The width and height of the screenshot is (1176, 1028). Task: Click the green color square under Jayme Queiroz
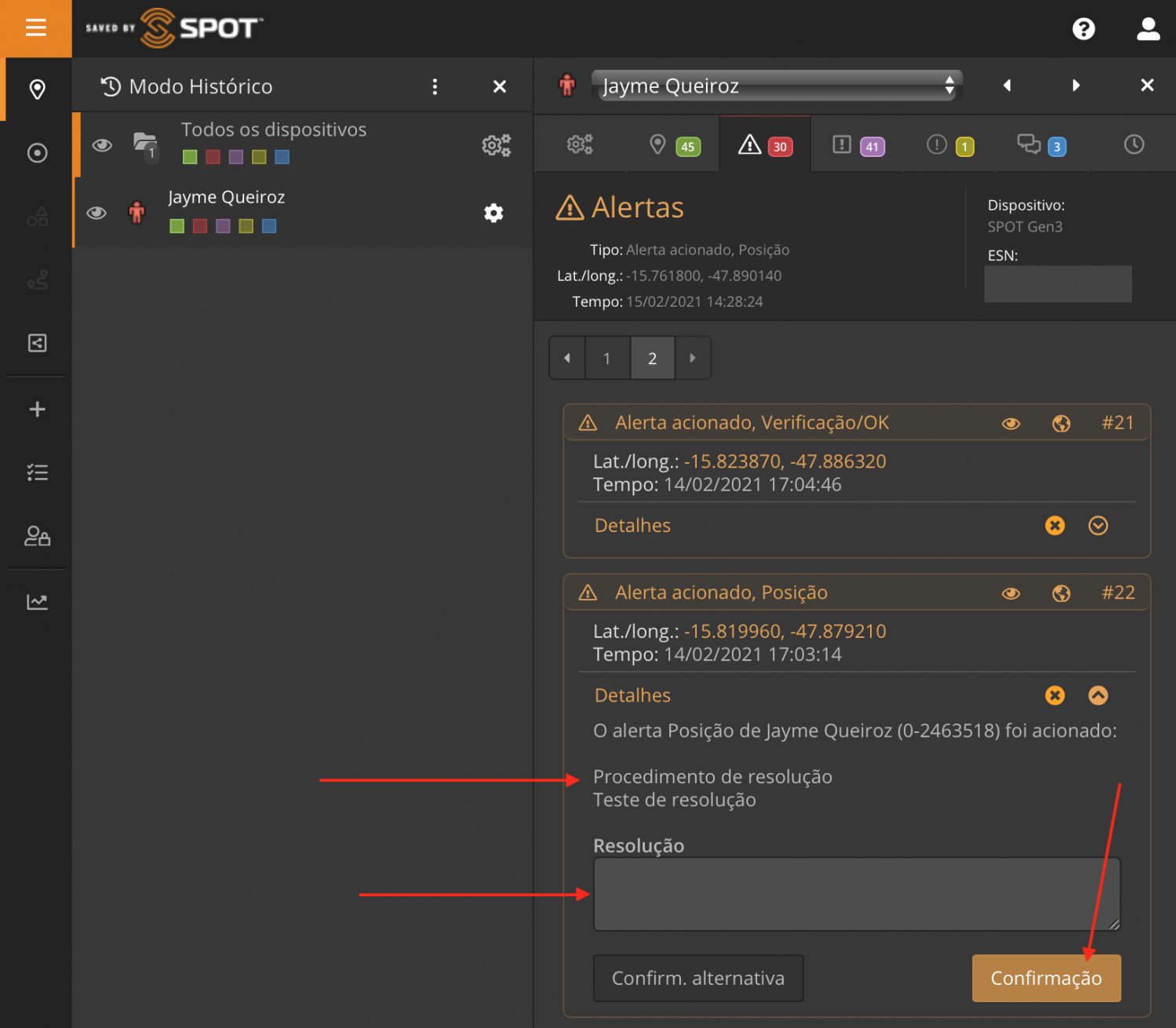(177, 226)
